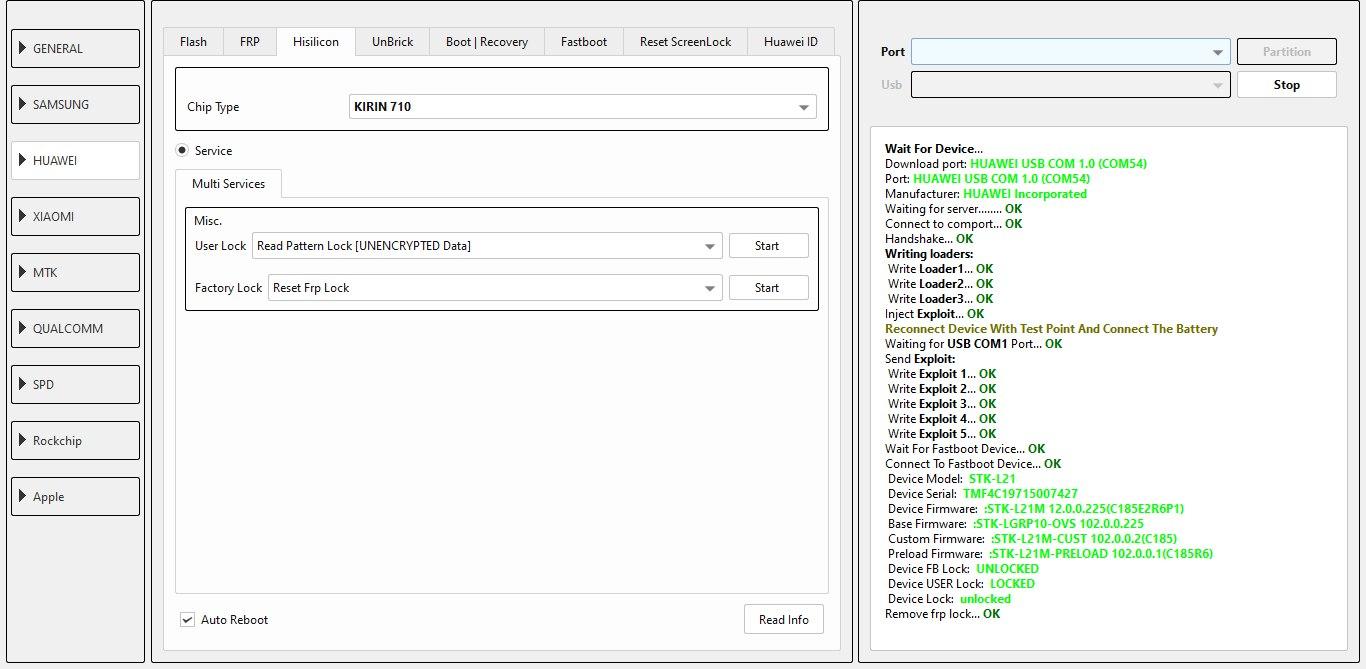Open the QUALCOMM section in sidebar
The width and height of the screenshot is (1366, 669).
75,328
